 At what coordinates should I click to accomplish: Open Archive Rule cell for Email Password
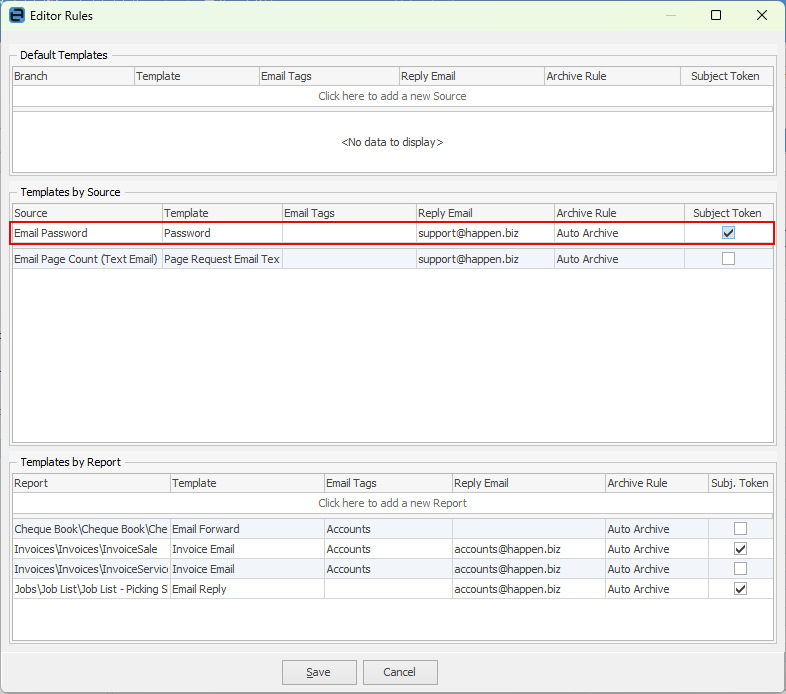point(618,233)
